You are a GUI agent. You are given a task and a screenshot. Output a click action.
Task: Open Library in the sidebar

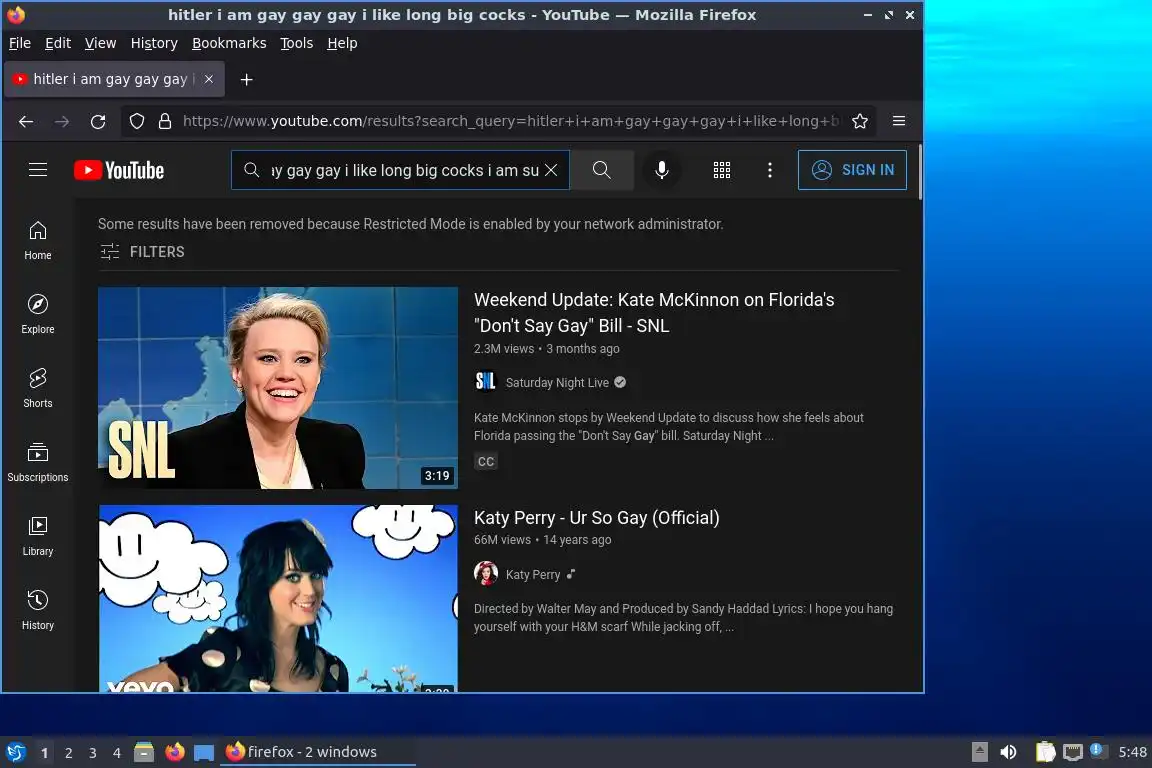pos(37,536)
